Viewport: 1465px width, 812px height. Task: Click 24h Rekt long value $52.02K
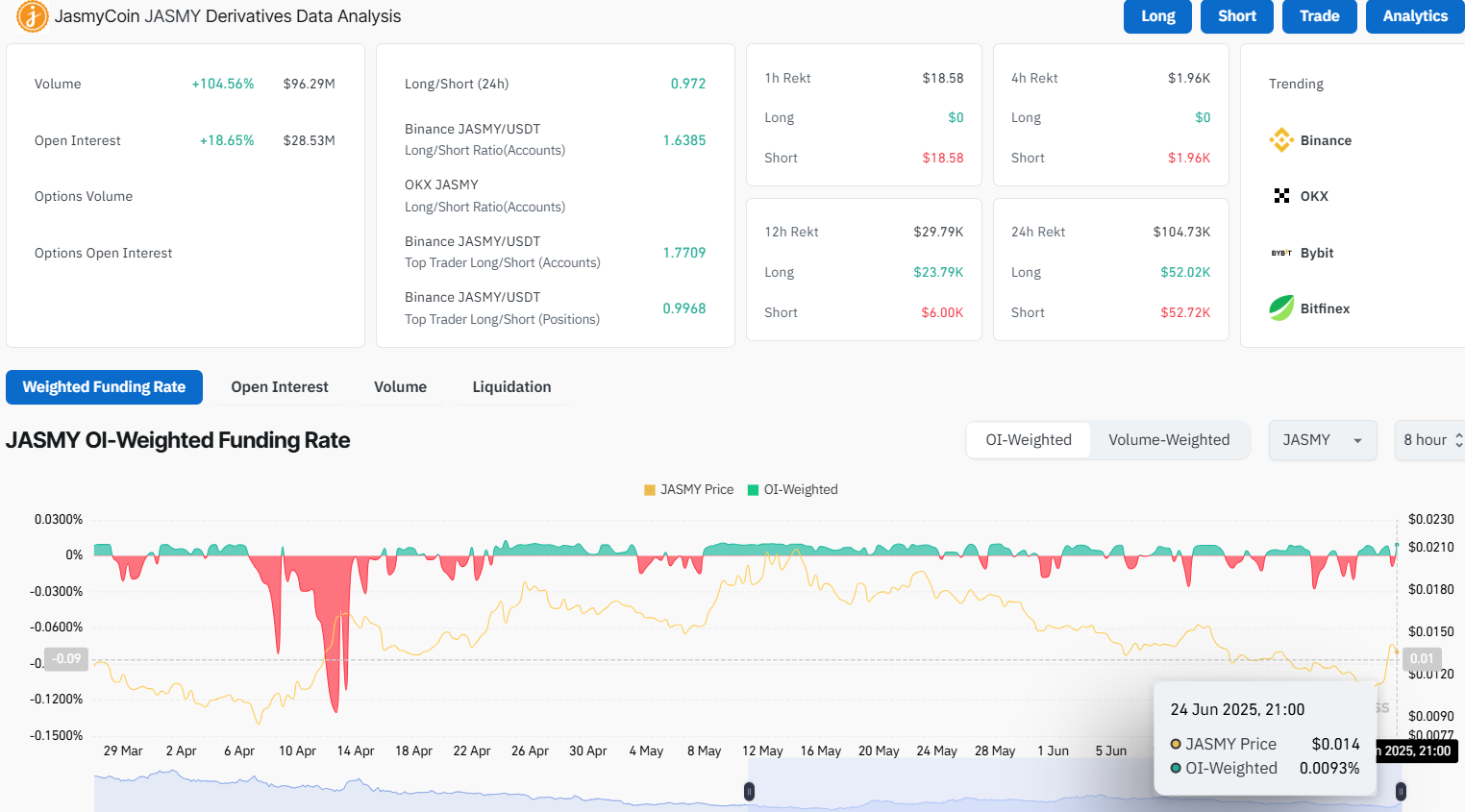coord(1185,272)
